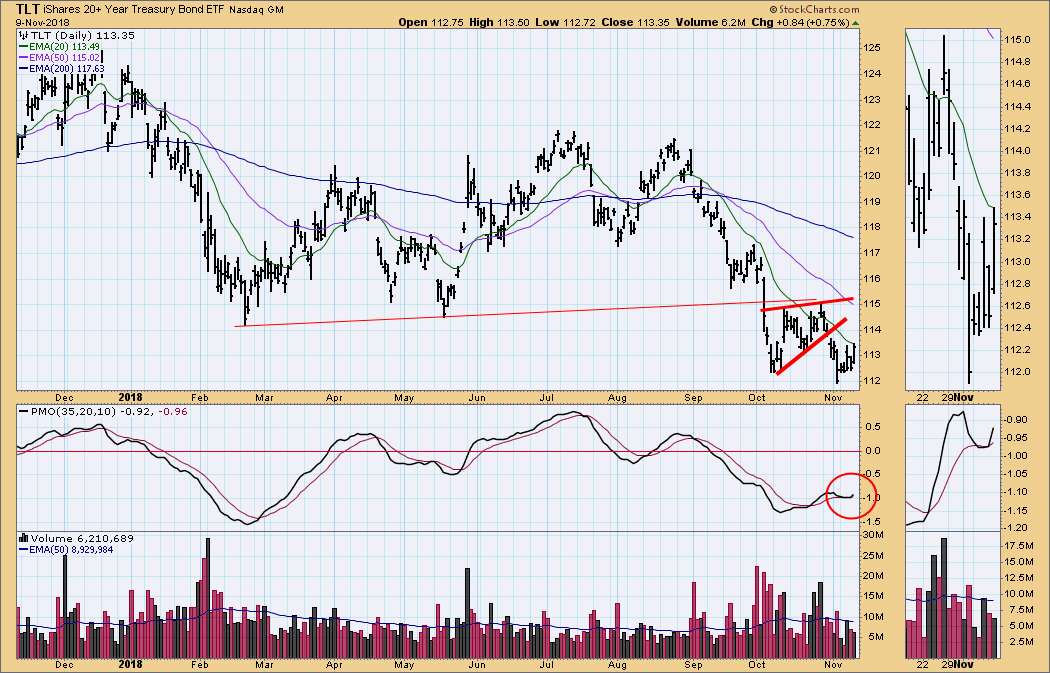
Task: Click Sep on the volume panel date axis
Action: tap(693, 664)
